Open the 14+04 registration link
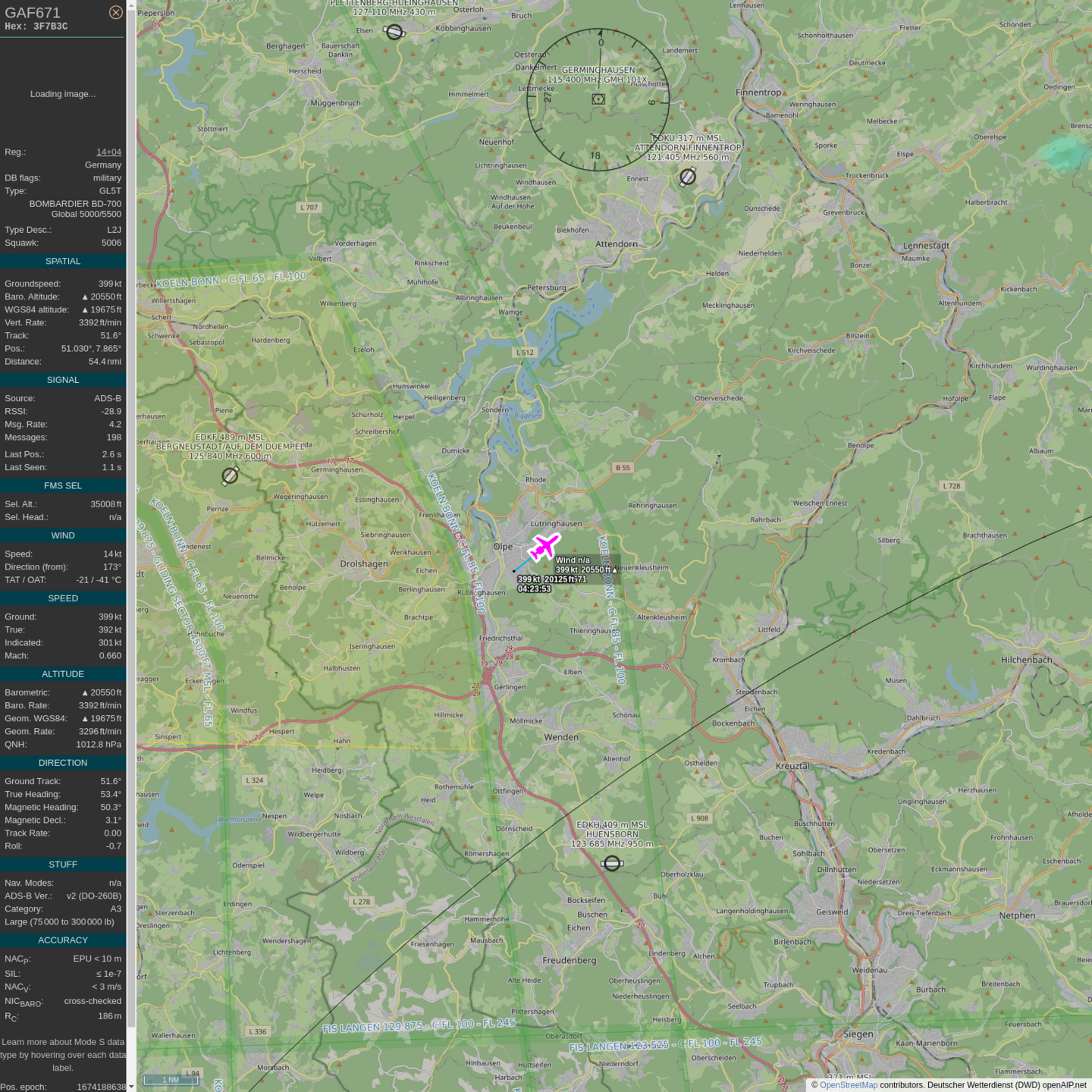The width and height of the screenshot is (1092, 1092). (x=108, y=152)
